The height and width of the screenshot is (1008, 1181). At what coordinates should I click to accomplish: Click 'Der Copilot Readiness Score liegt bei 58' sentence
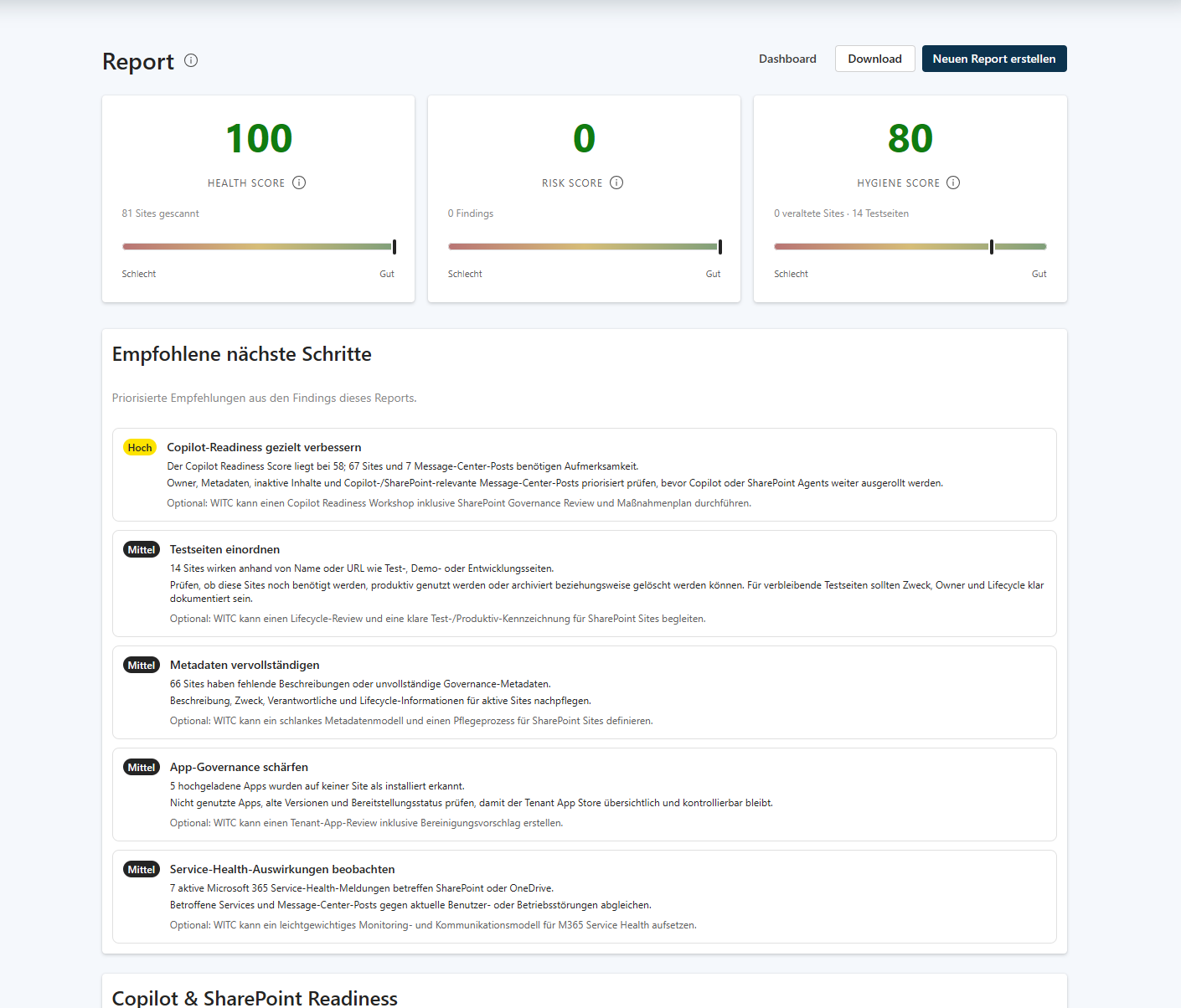[403, 466]
